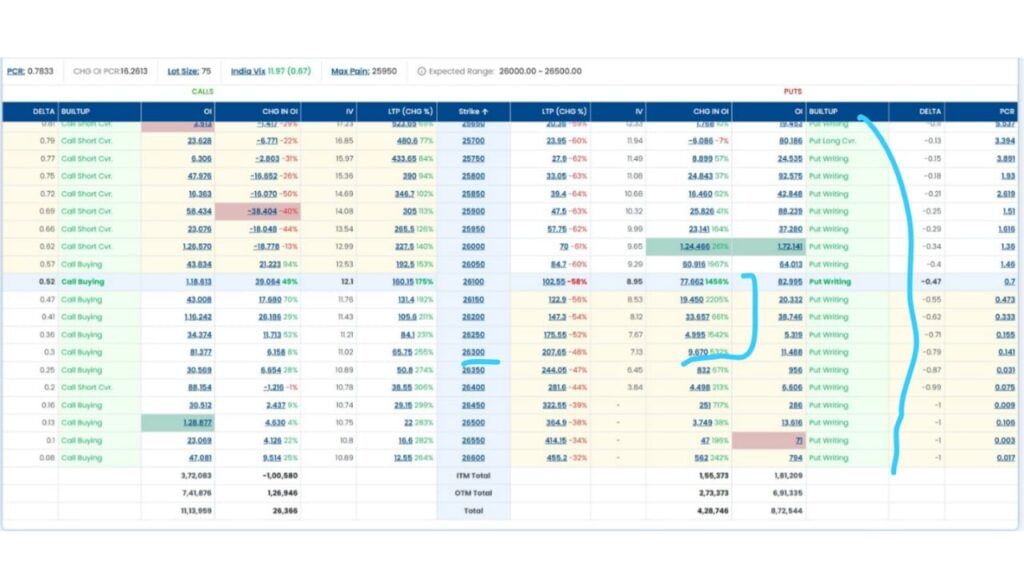Click the Max Pain link
This screenshot has height=576, width=1024.
tap(349, 72)
